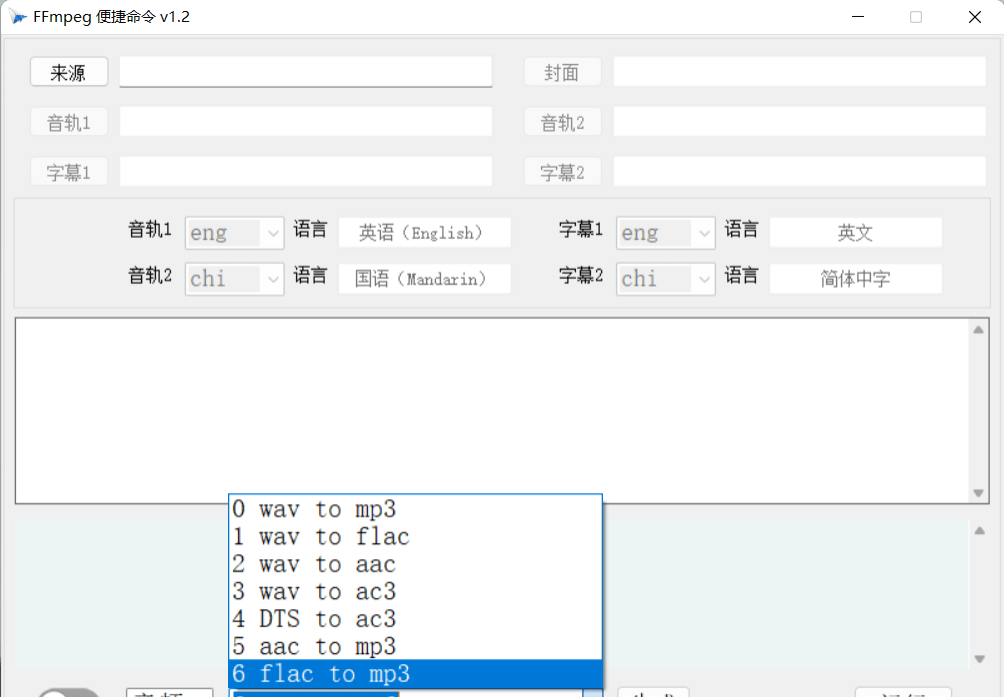Choose highlighted '6 flac to mp3' option
This screenshot has height=697, width=1004.
416,674
